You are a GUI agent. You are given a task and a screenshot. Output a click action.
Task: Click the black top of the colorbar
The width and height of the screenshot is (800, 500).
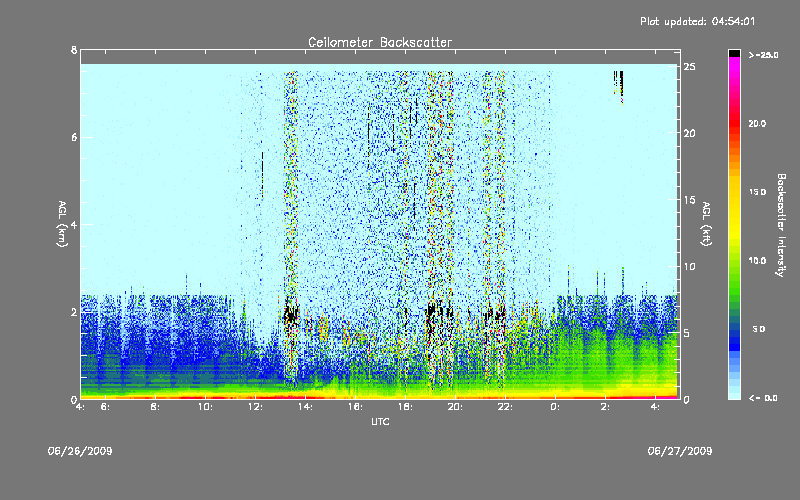point(734,53)
